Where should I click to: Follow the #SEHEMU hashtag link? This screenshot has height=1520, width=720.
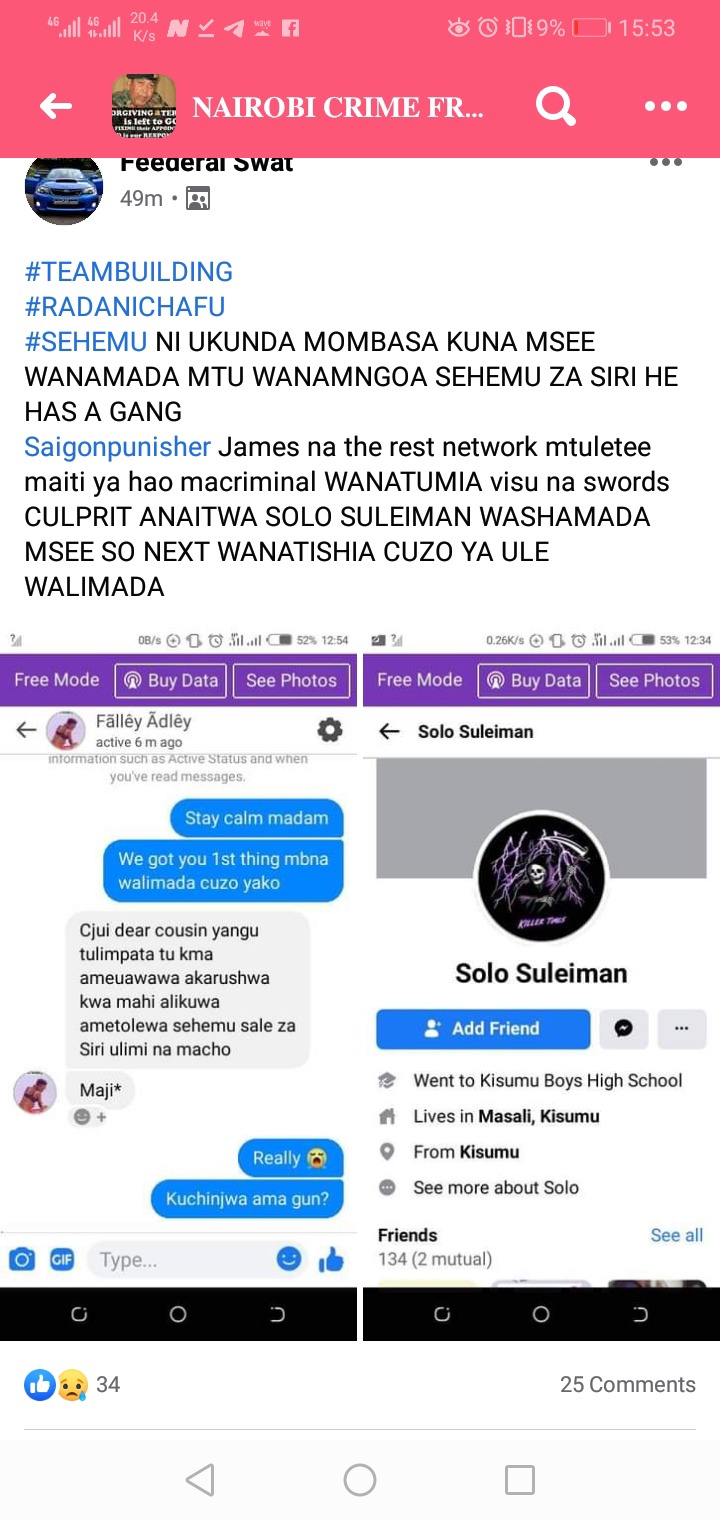pyautogui.click(x=86, y=342)
